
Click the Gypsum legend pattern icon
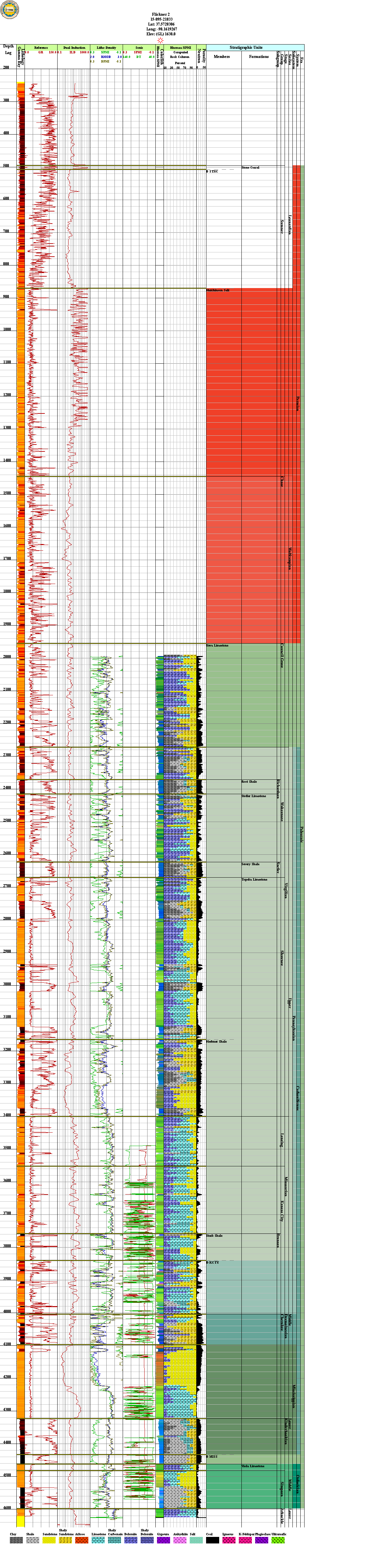pyautogui.click(x=164, y=1540)
